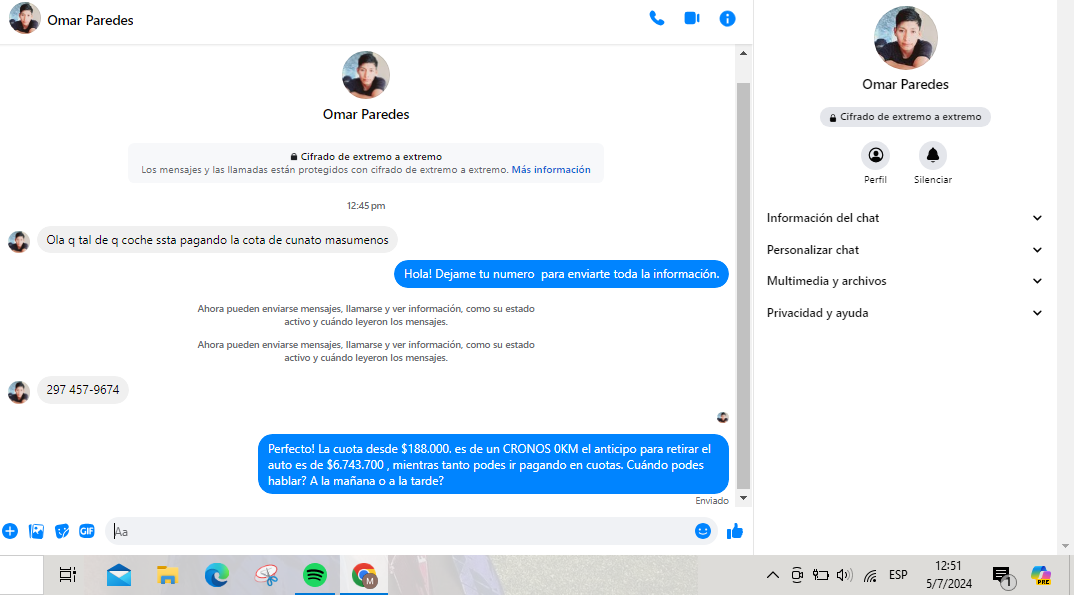Expand Información del chat section
1074x595 pixels.
pyautogui.click(x=904, y=218)
